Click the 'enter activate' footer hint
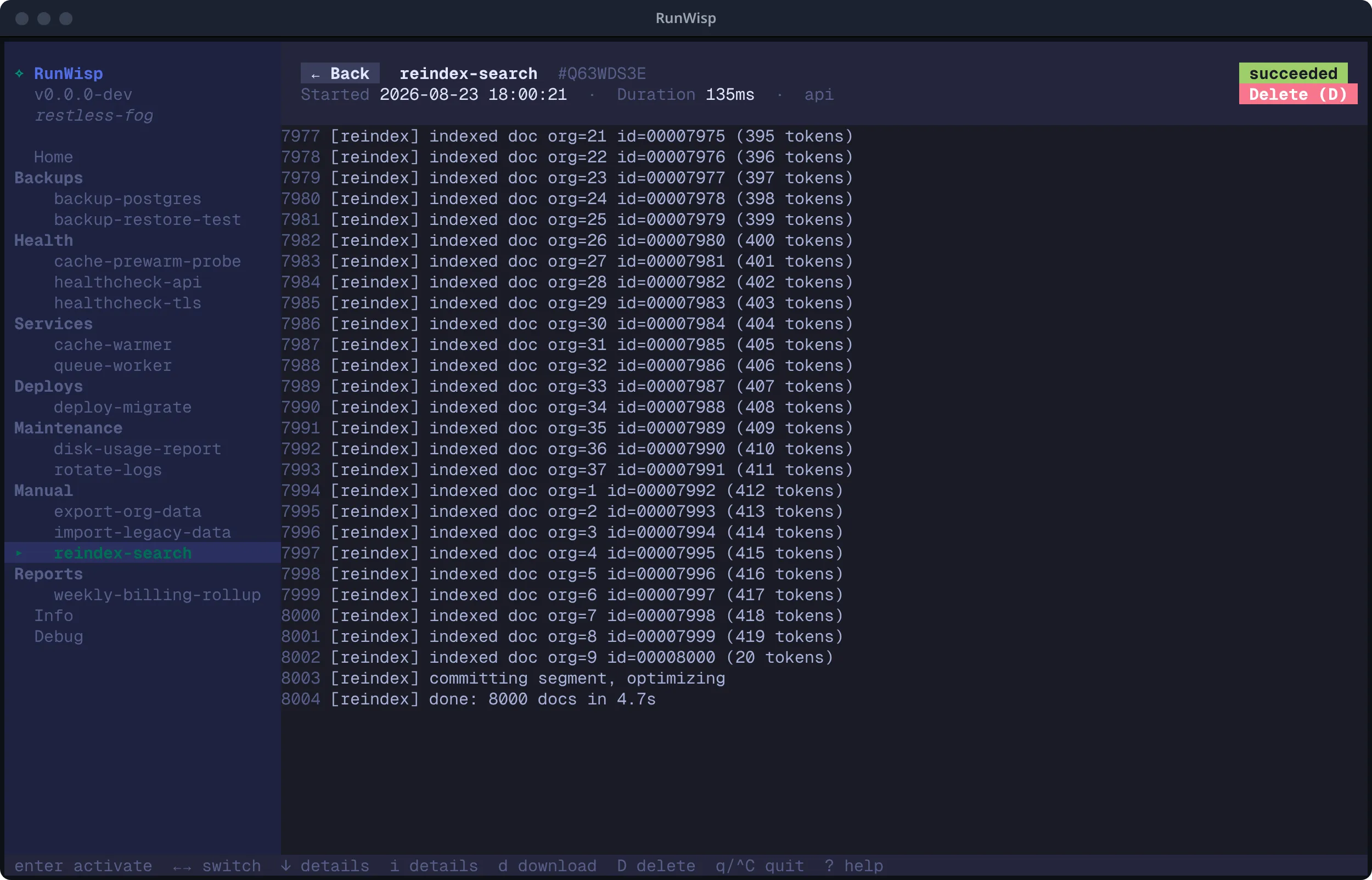 coord(83,866)
